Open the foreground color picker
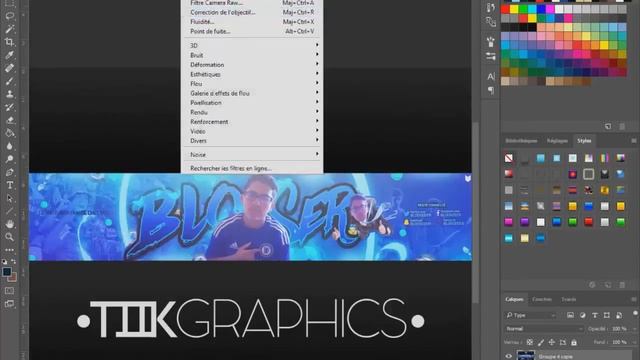 click(6, 272)
